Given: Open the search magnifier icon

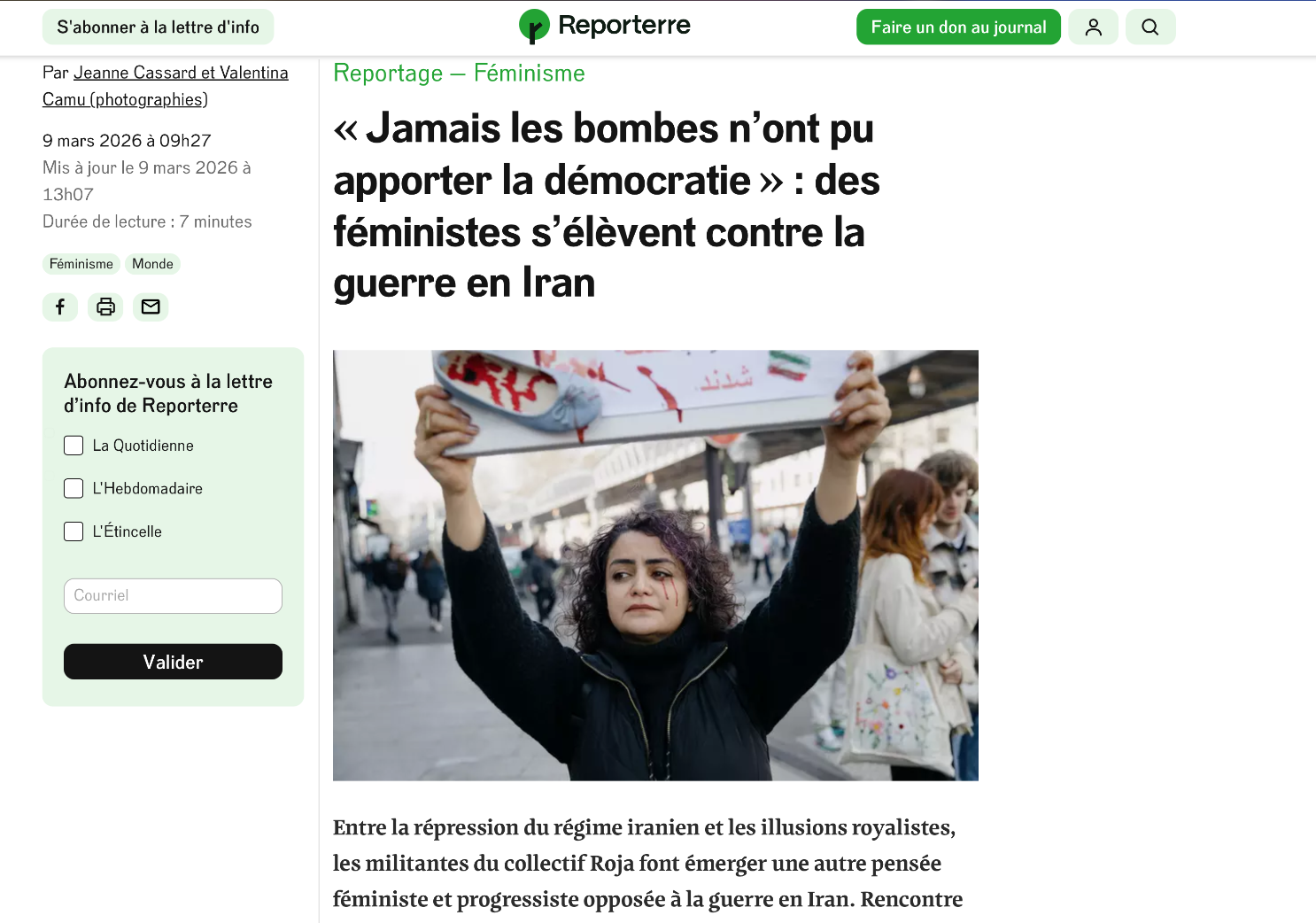Looking at the screenshot, I should [1150, 27].
